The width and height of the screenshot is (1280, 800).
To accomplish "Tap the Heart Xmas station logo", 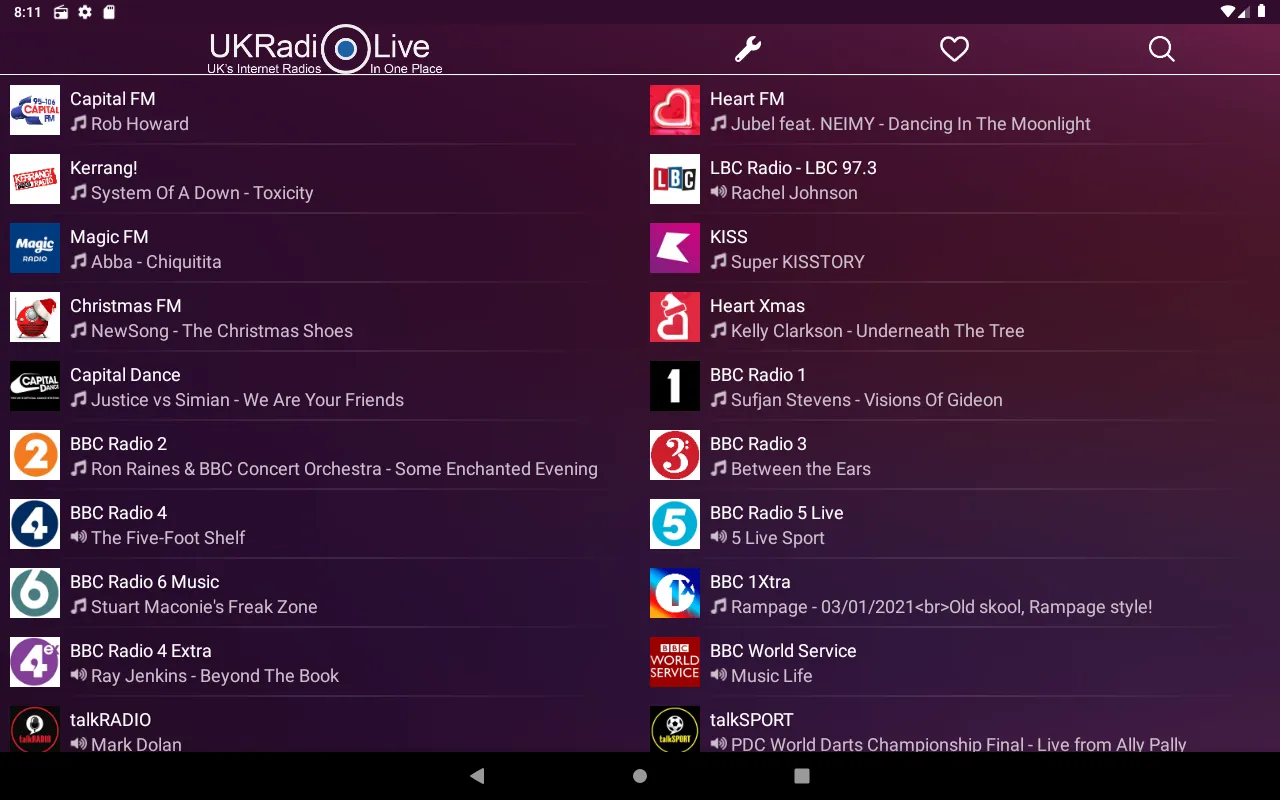I will (x=675, y=317).
